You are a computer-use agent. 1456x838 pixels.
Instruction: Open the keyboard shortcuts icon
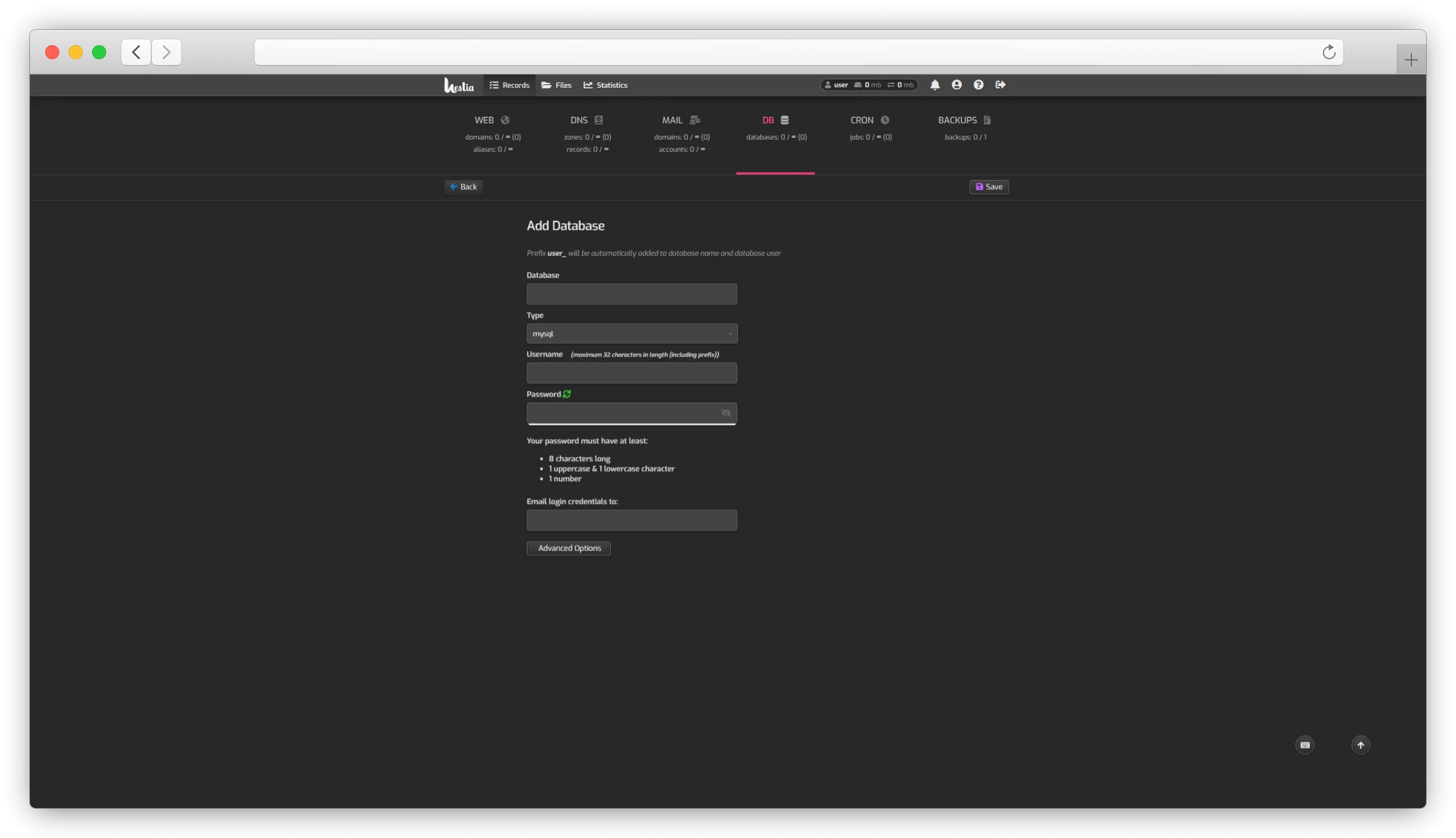[x=1304, y=744]
